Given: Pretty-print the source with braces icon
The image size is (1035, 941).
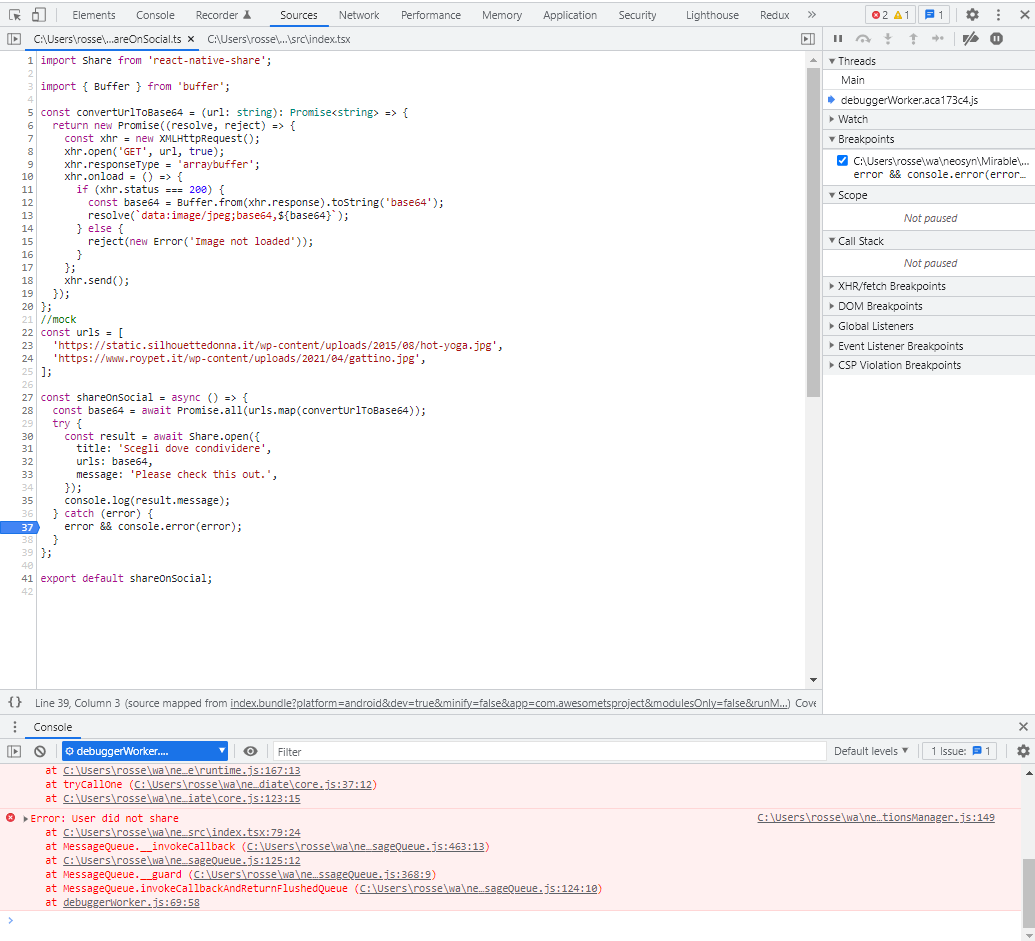Looking at the screenshot, I should [15, 702].
